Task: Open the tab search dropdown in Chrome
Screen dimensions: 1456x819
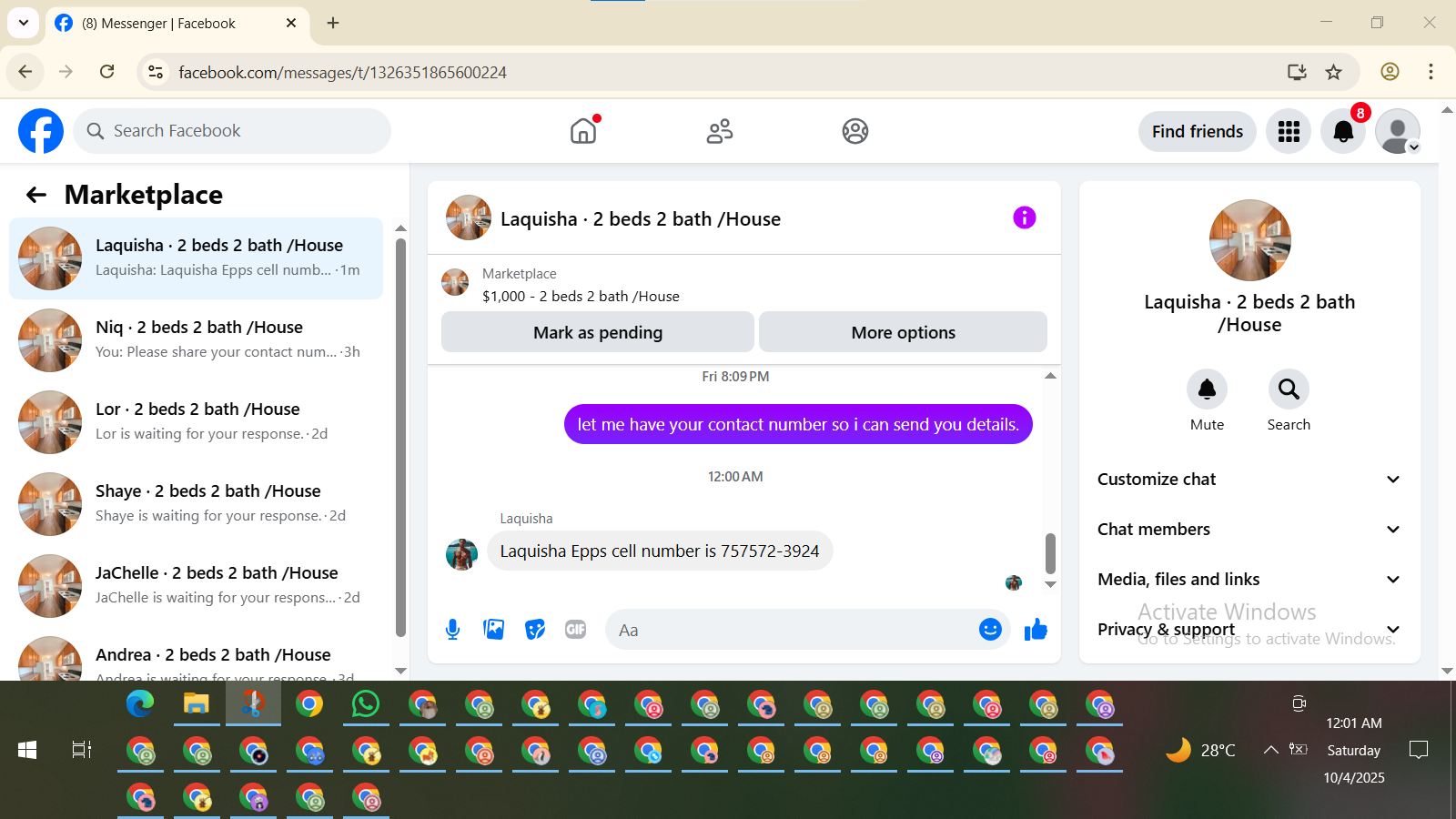Action: [x=24, y=23]
